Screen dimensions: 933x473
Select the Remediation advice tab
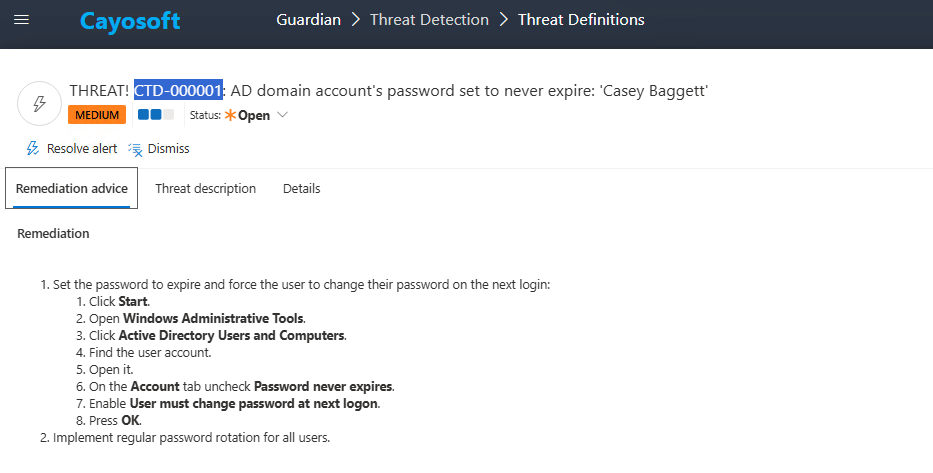coord(72,188)
